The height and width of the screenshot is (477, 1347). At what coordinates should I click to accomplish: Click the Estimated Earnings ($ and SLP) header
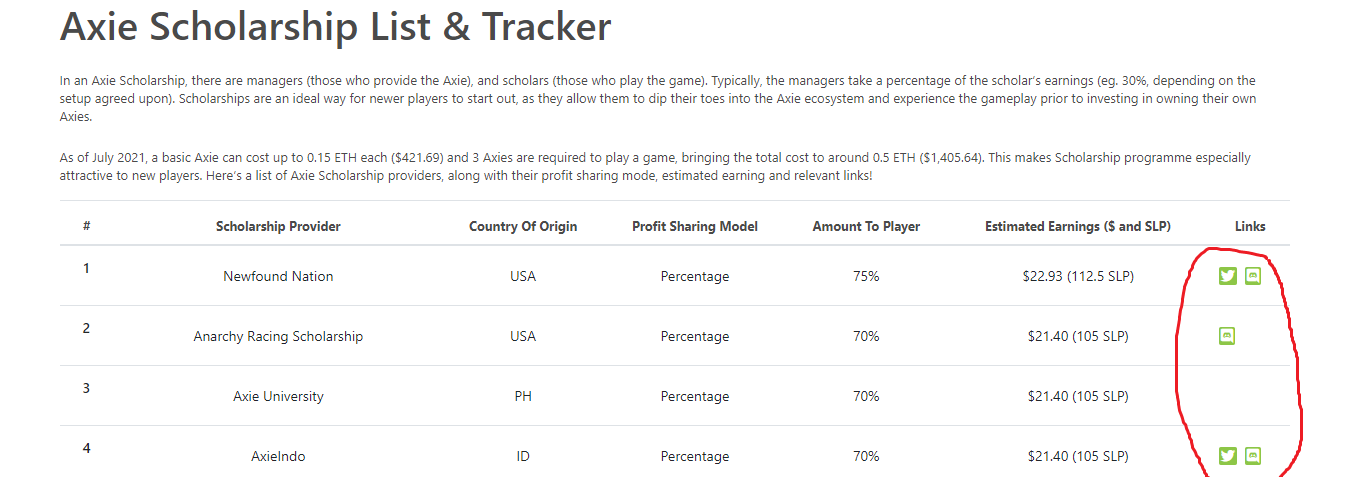point(1078,226)
